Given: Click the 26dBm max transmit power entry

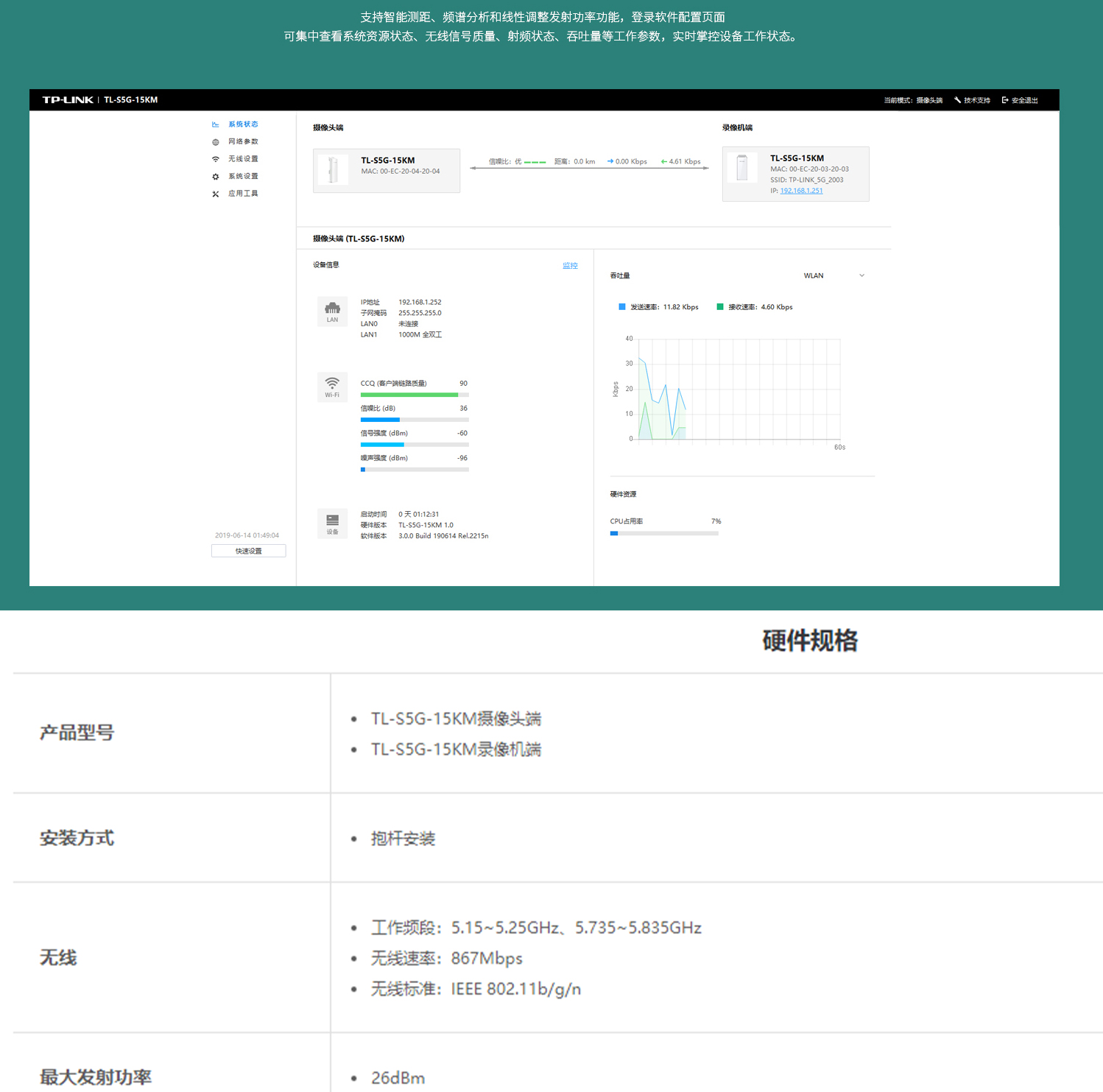Looking at the screenshot, I should (398, 1078).
